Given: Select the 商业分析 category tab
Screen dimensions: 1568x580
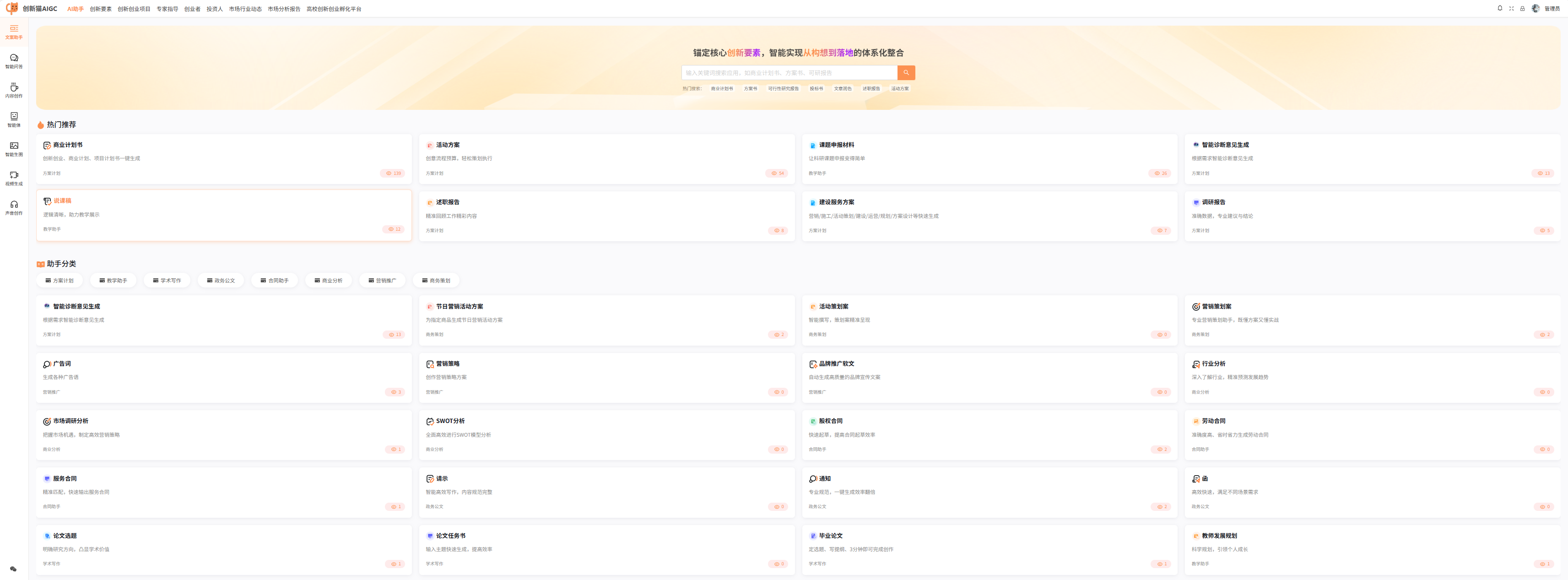Looking at the screenshot, I should point(328,281).
